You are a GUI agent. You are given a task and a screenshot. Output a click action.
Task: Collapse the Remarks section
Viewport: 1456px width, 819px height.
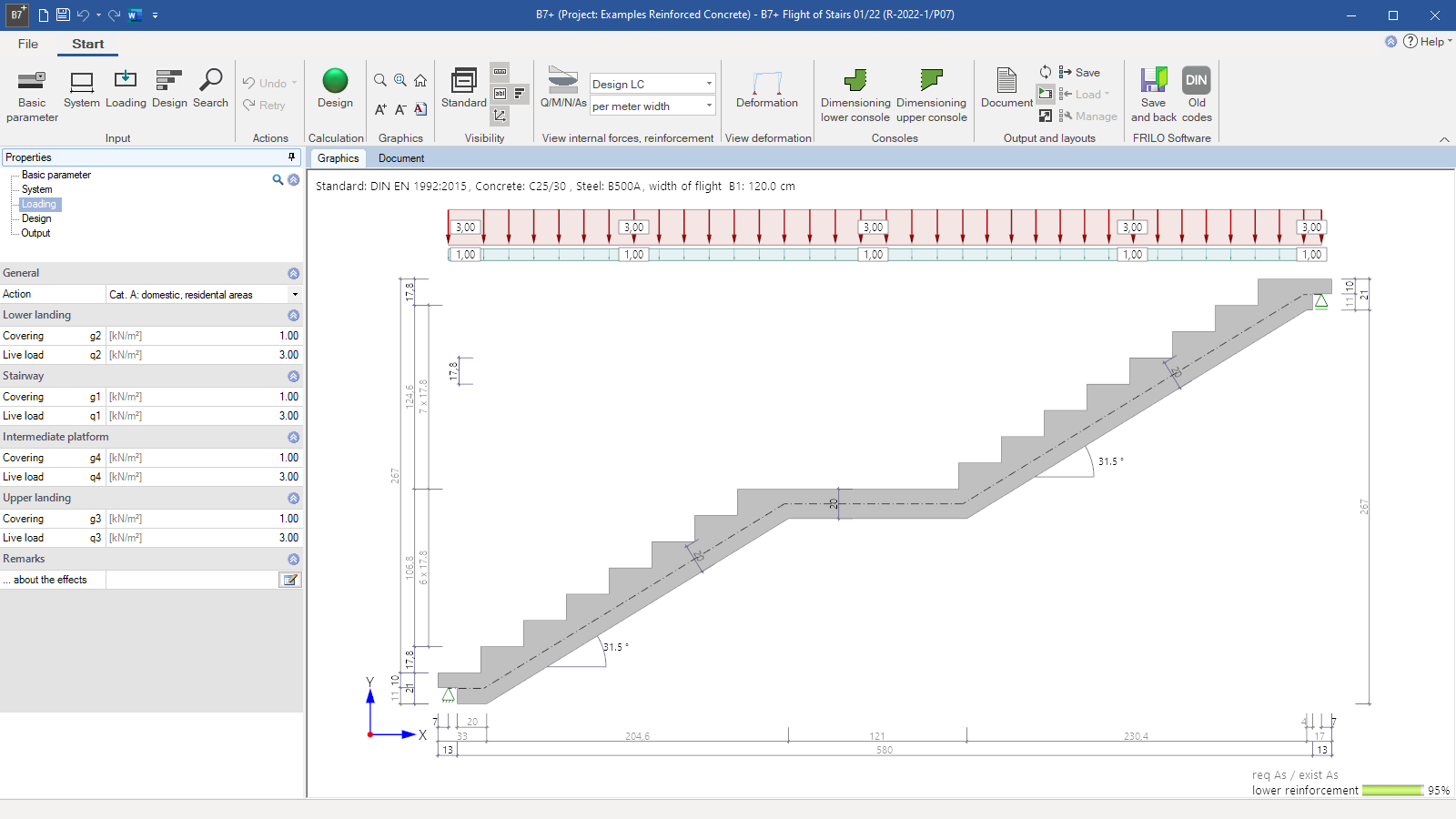[x=293, y=559]
